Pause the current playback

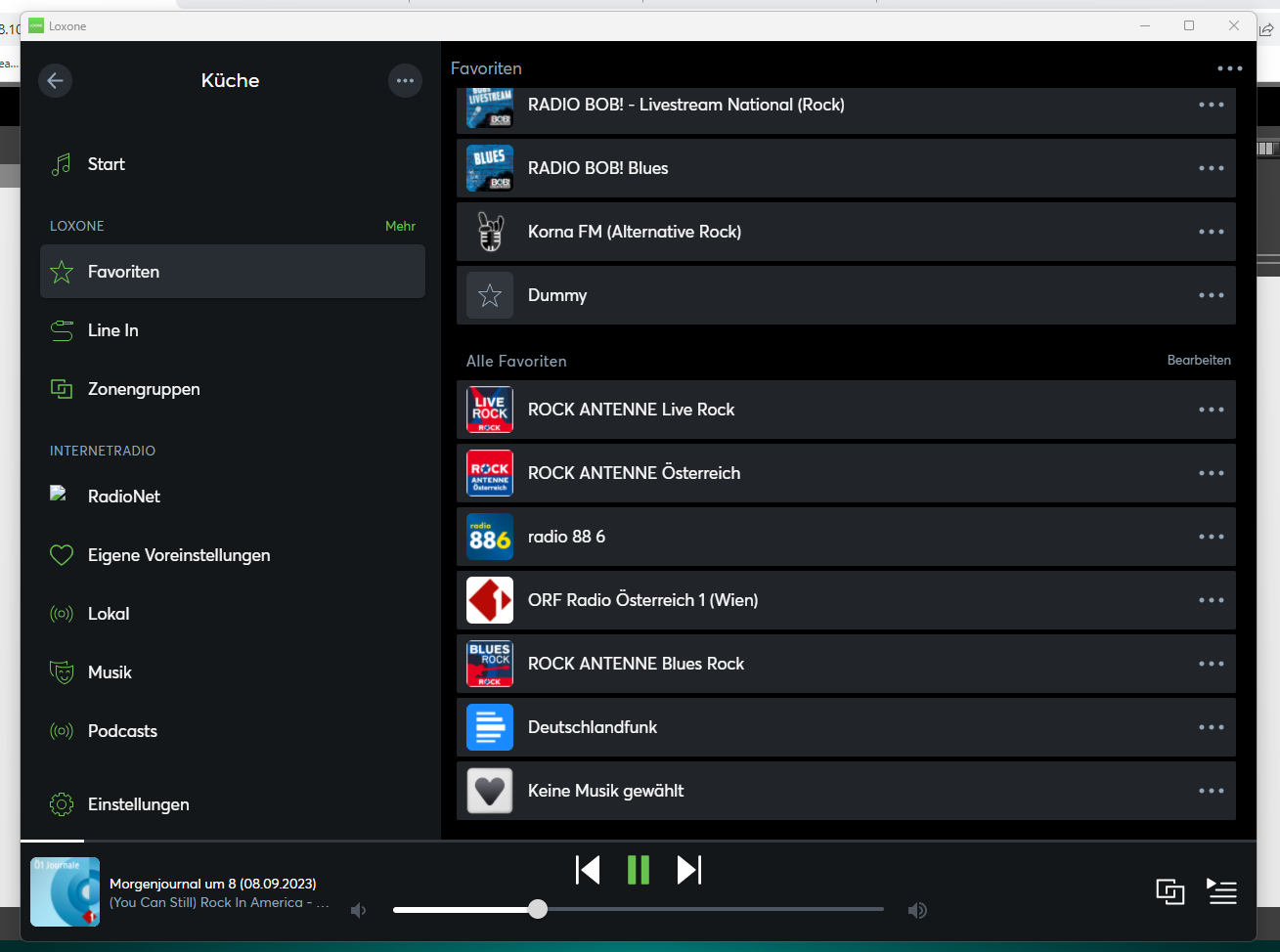click(639, 870)
